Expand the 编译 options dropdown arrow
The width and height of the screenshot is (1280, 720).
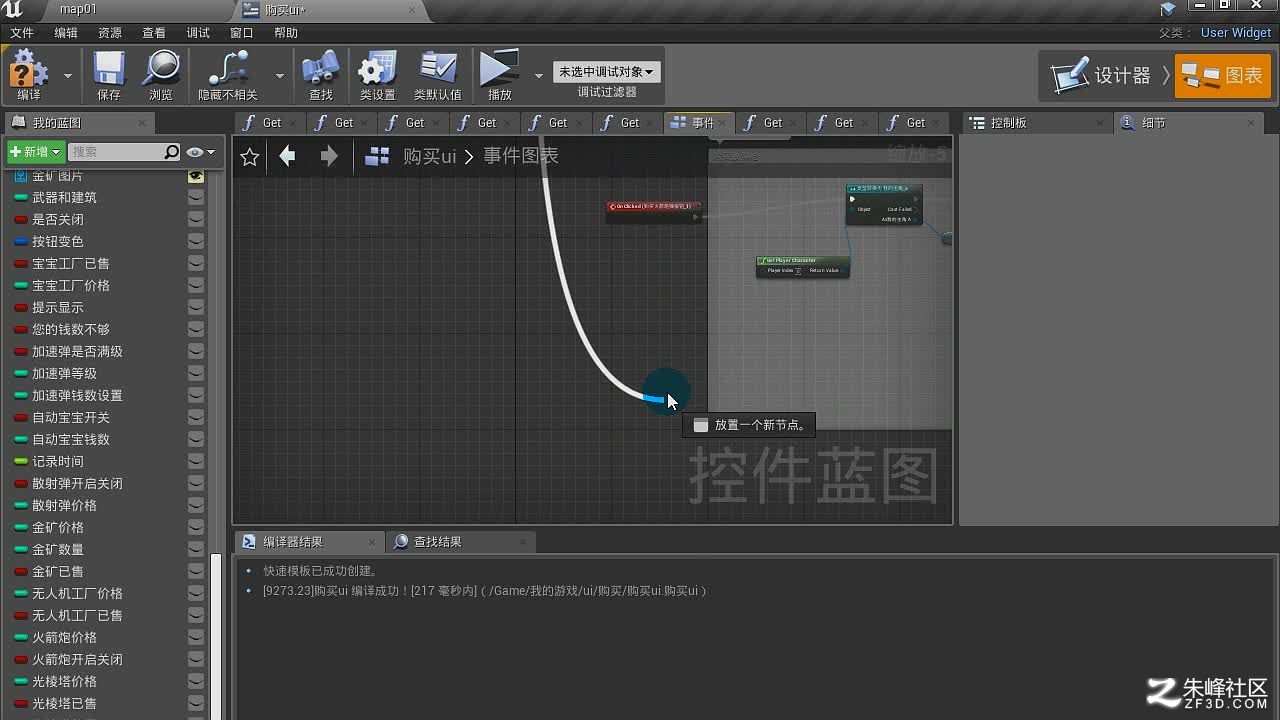point(68,75)
